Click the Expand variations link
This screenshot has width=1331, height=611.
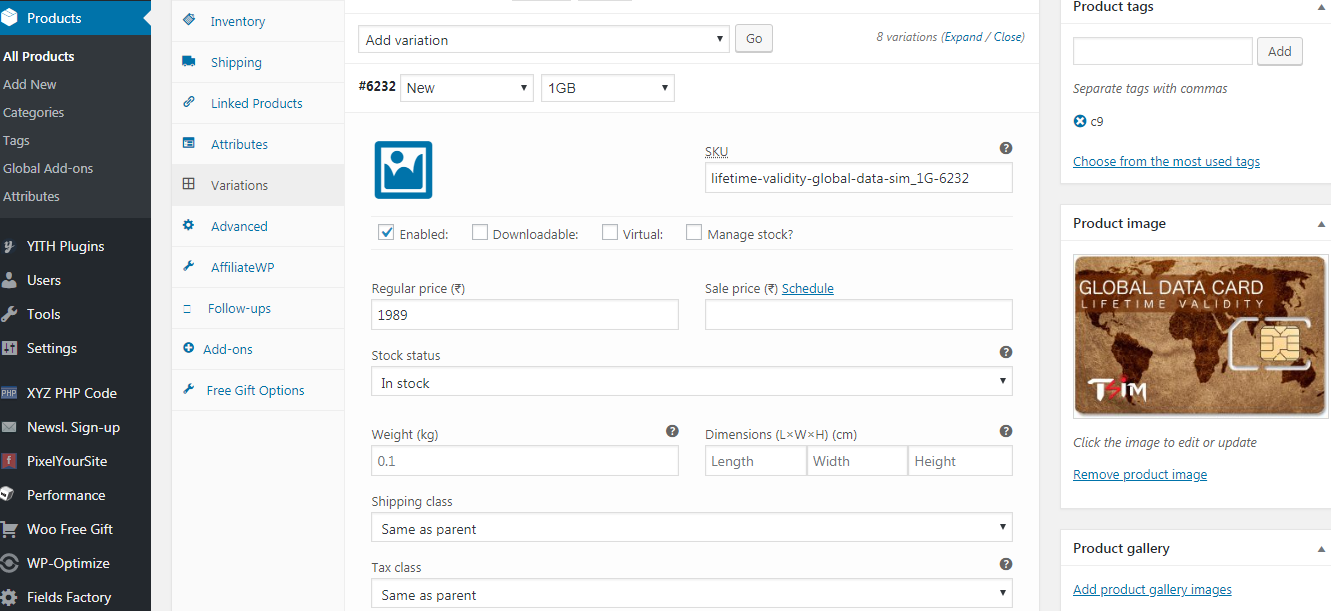(x=964, y=37)
